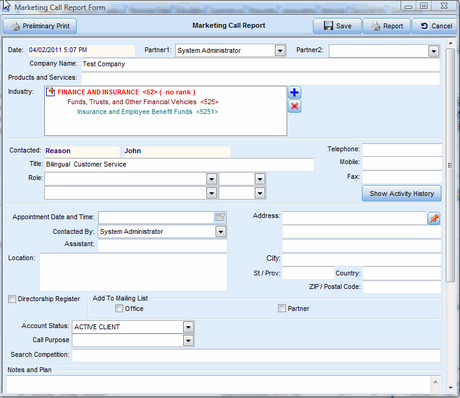Expand the first Role dropdown
The image size is (460, 398).
pos(211,179)
